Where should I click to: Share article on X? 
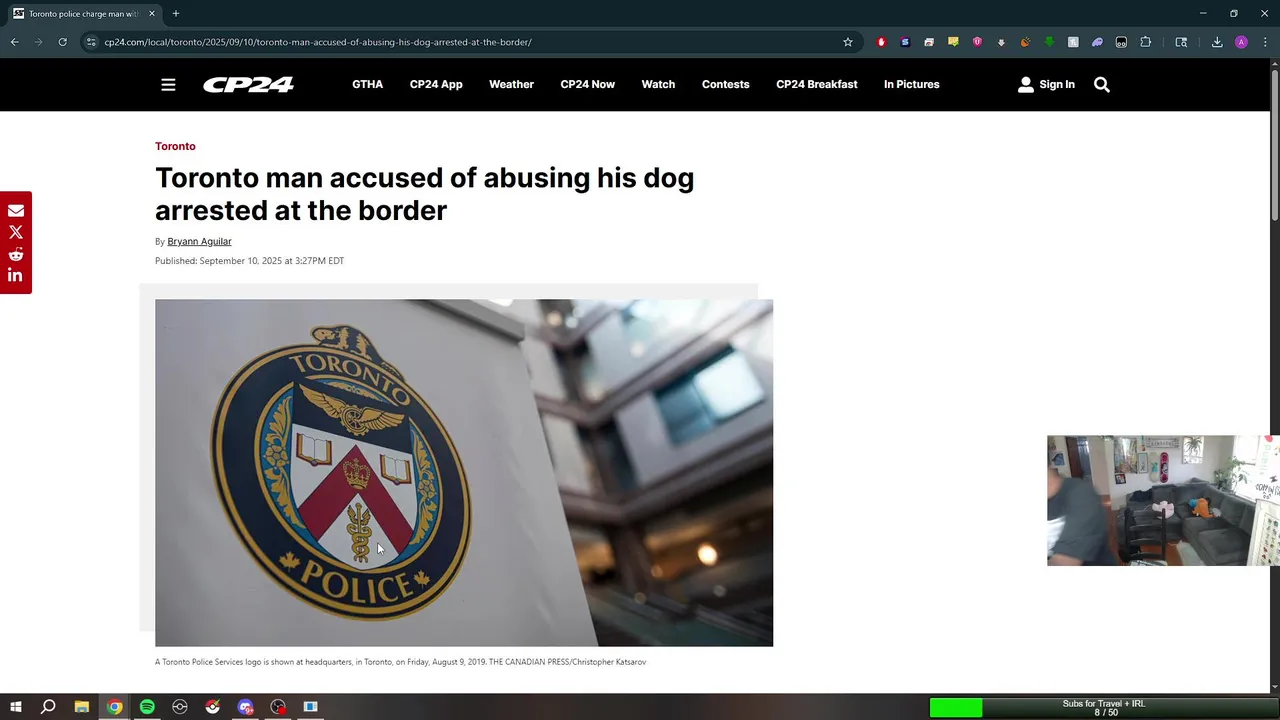pyautogui.click(x=16, y=232)
